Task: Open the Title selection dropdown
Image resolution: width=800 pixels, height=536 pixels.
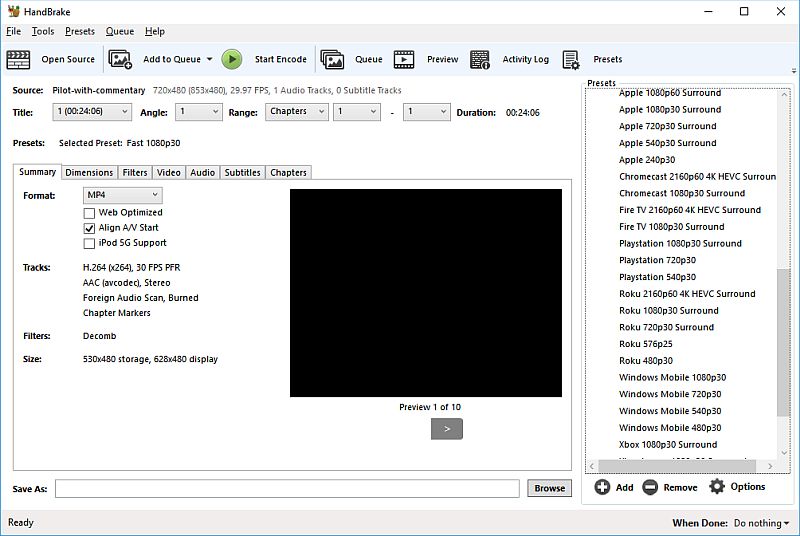Action: [92, 112]
